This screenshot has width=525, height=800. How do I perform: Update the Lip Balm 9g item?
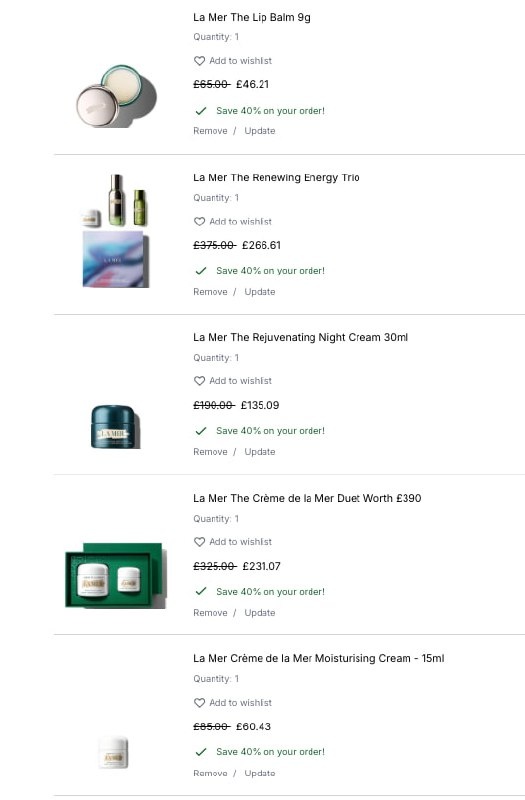click(x=260, y=131)
